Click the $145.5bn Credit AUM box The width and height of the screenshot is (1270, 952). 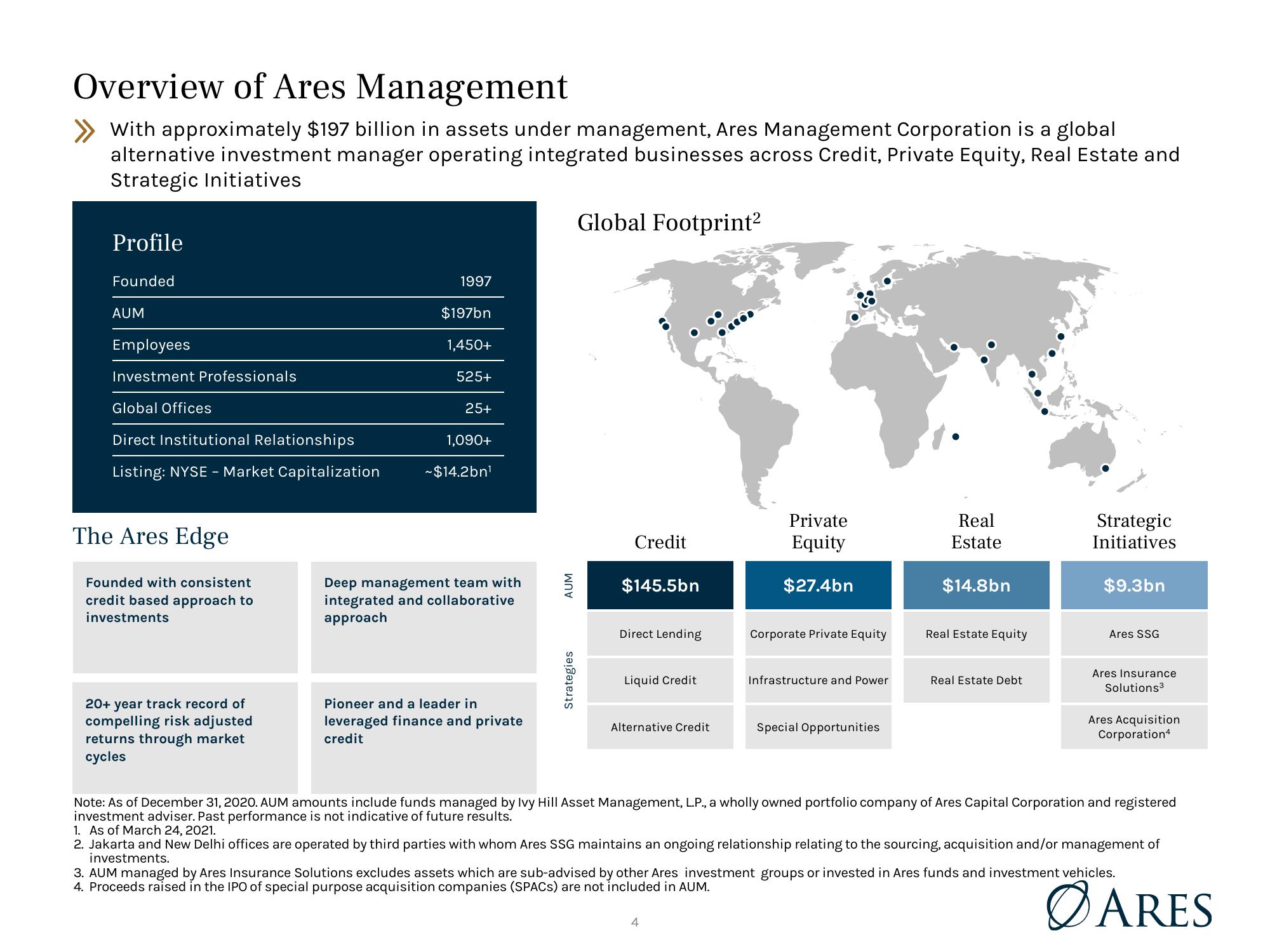click(x=660, y=585)
